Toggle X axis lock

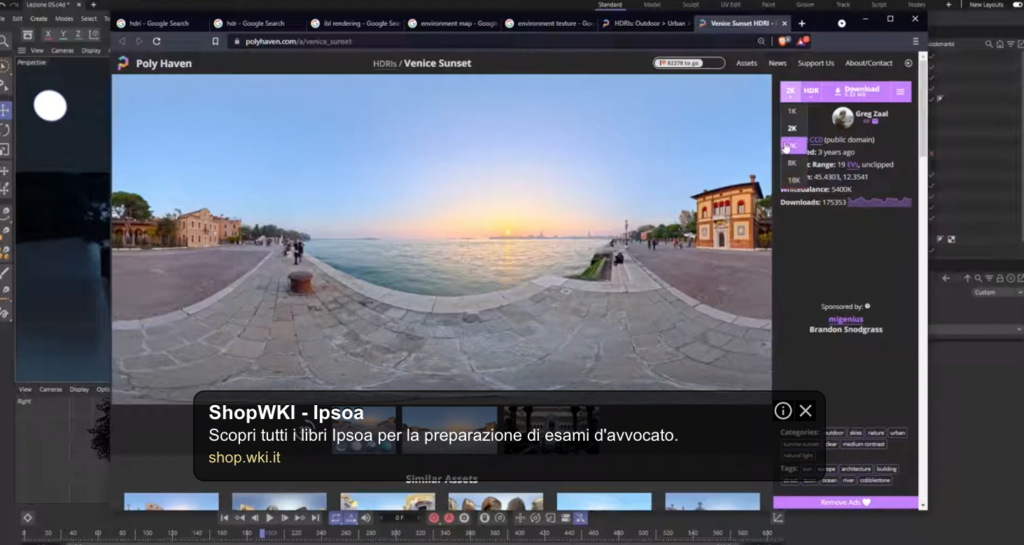pyautogui.click(x=48, y=35)
